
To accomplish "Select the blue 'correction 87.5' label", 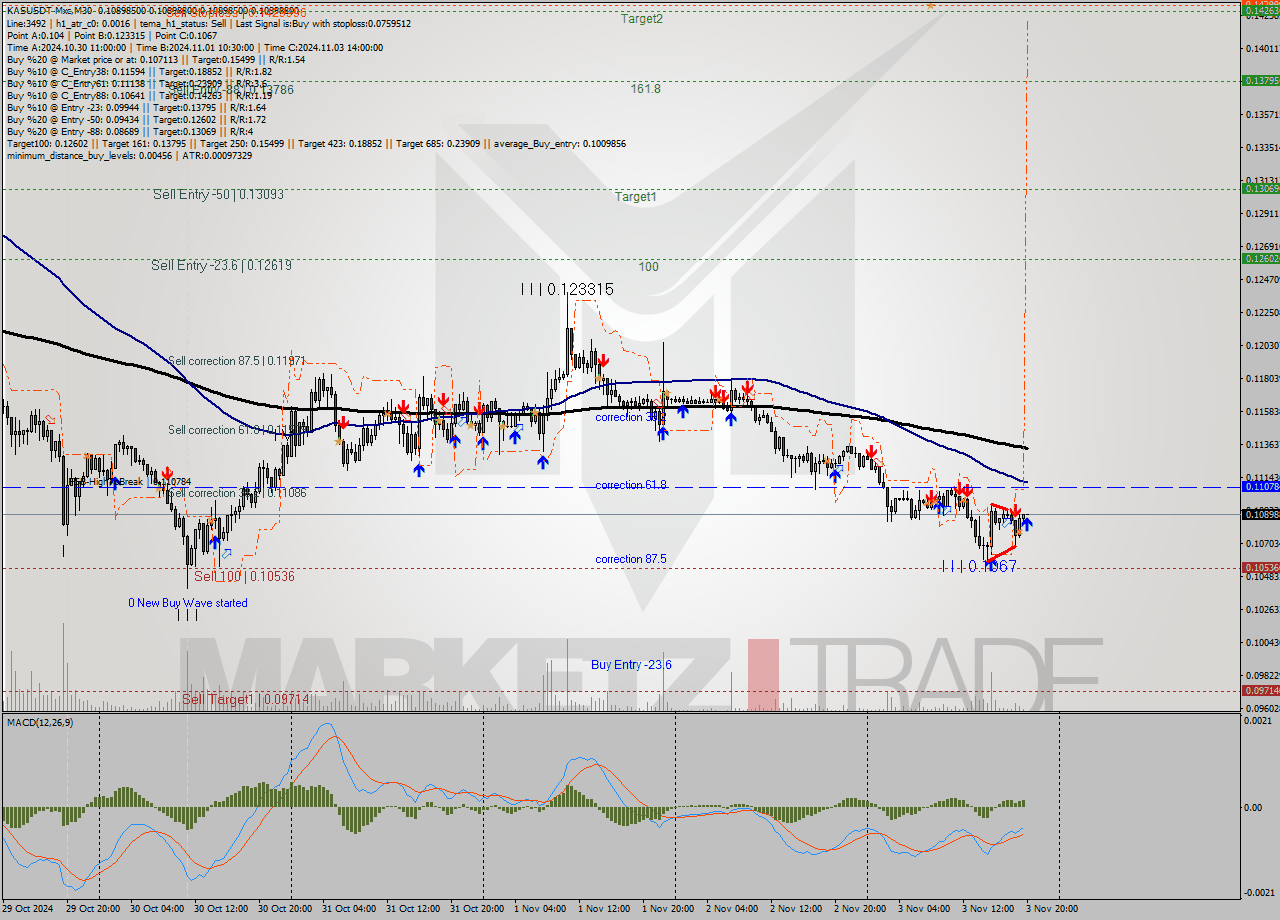I will click(631, 559).
